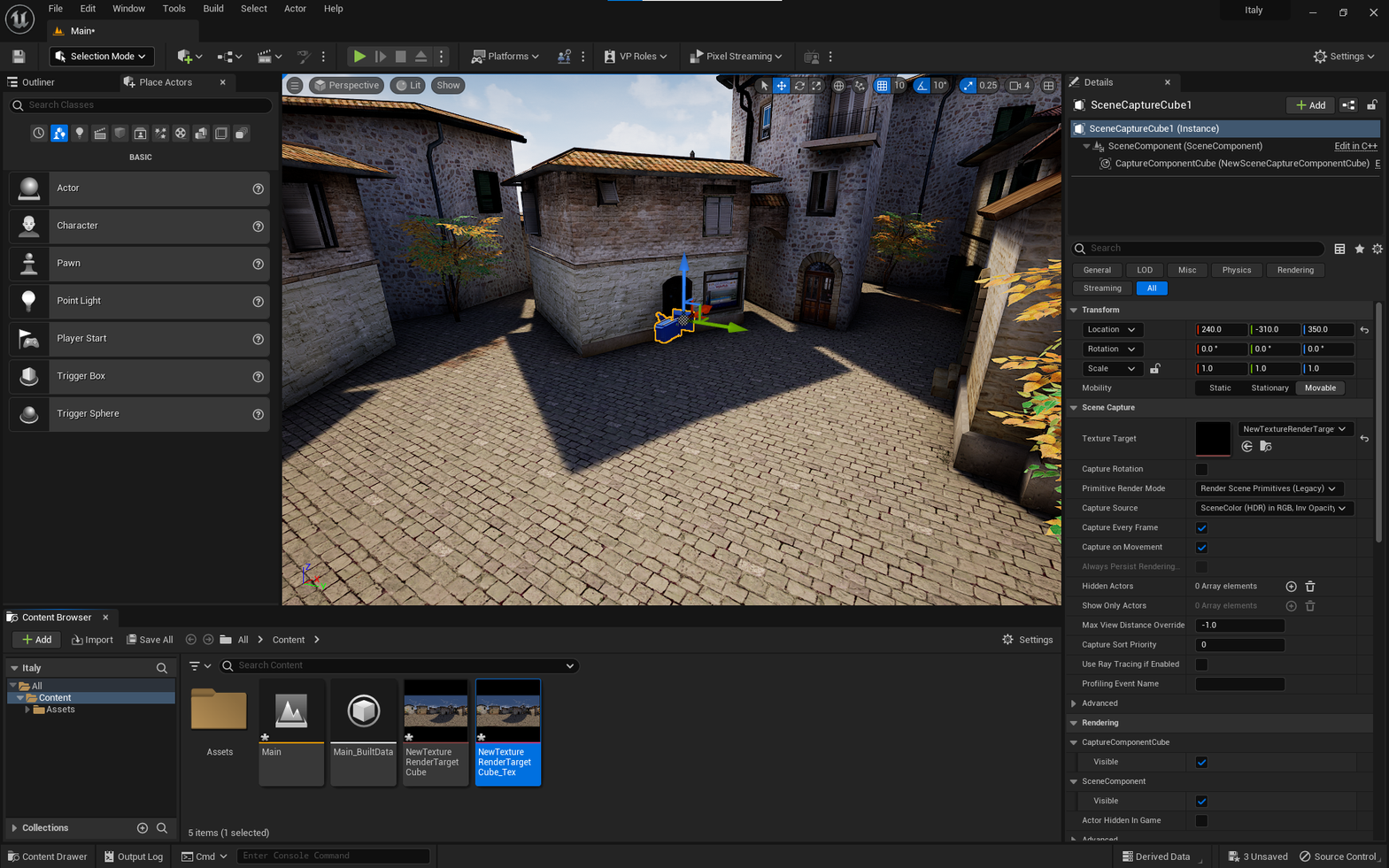The image size is (1389, 868).
Task: Open the Build menu
Action: 212,9
